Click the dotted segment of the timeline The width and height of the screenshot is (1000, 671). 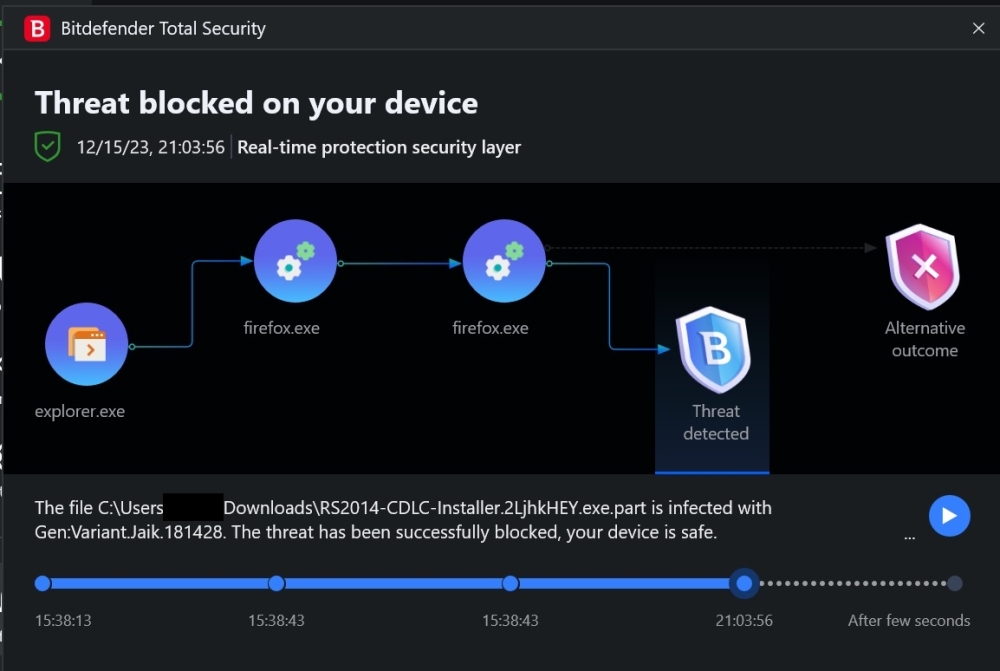coord(850,583)
